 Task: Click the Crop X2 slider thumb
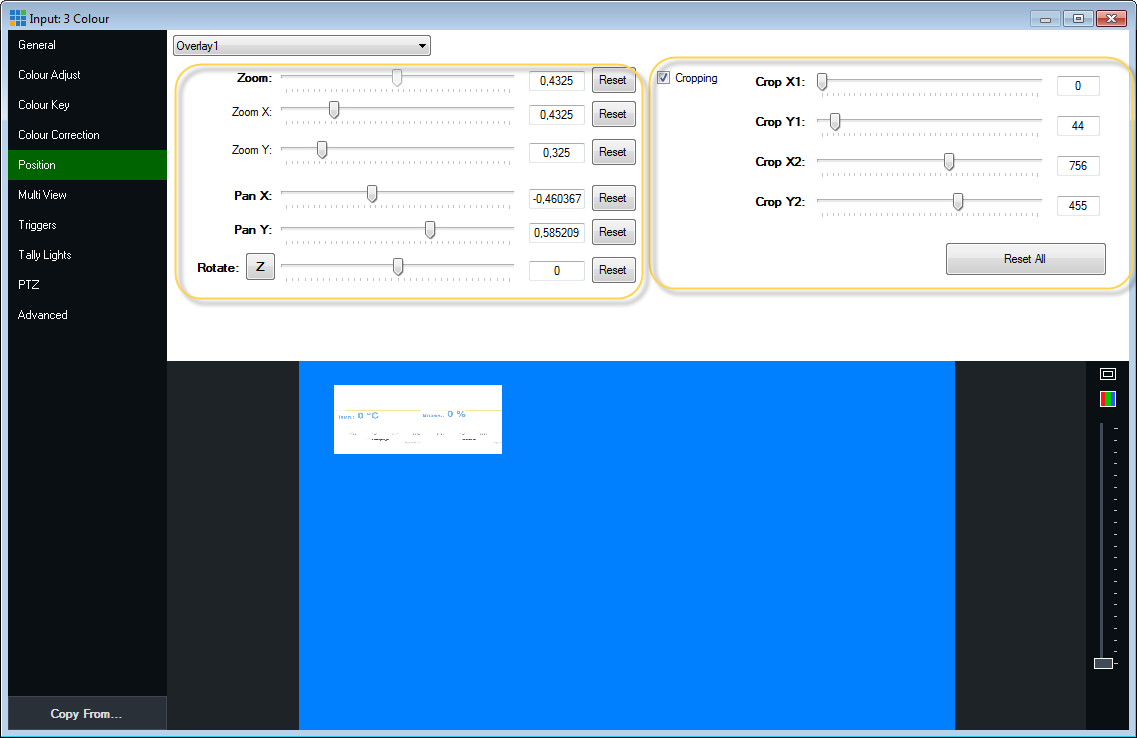pos(949,162)
